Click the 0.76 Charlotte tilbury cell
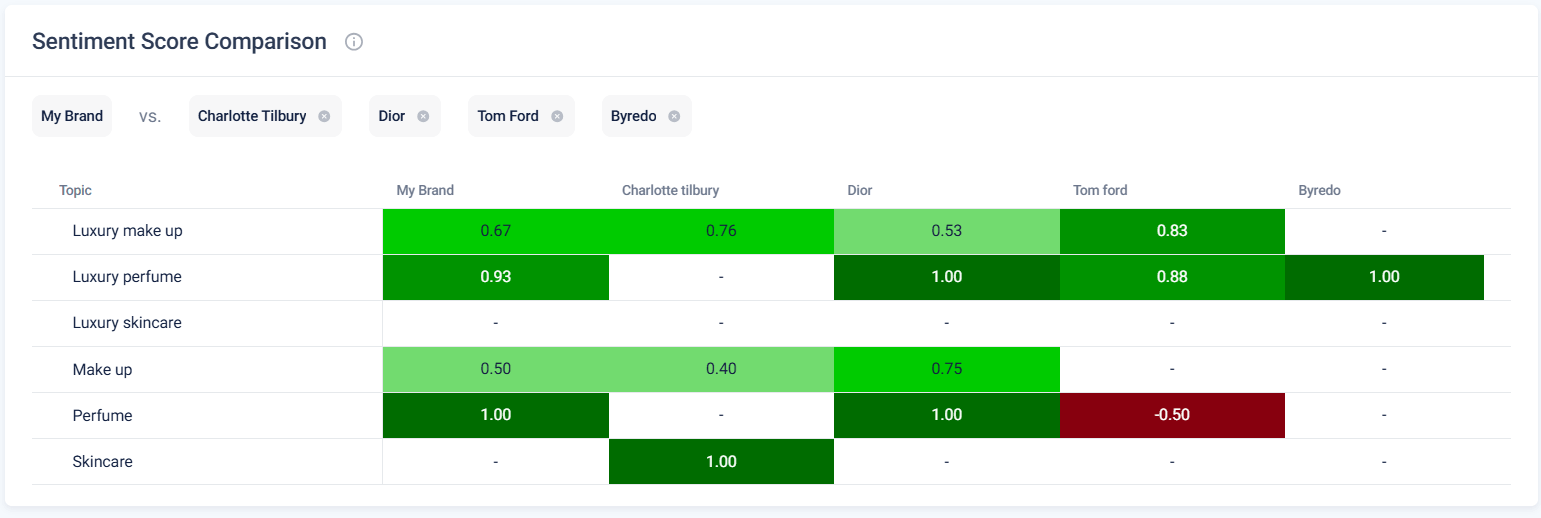Viewport: 1541px width, 518px height. coord(721,231)
